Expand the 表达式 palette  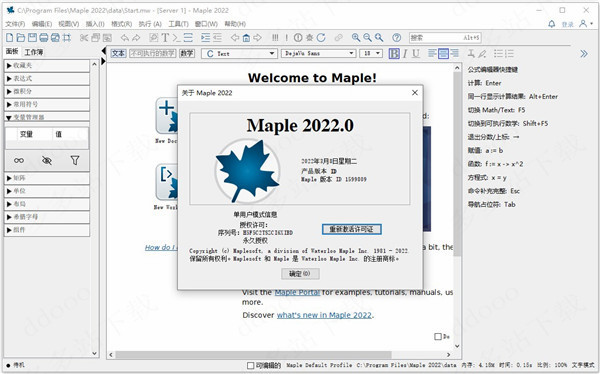click(47, 78)
